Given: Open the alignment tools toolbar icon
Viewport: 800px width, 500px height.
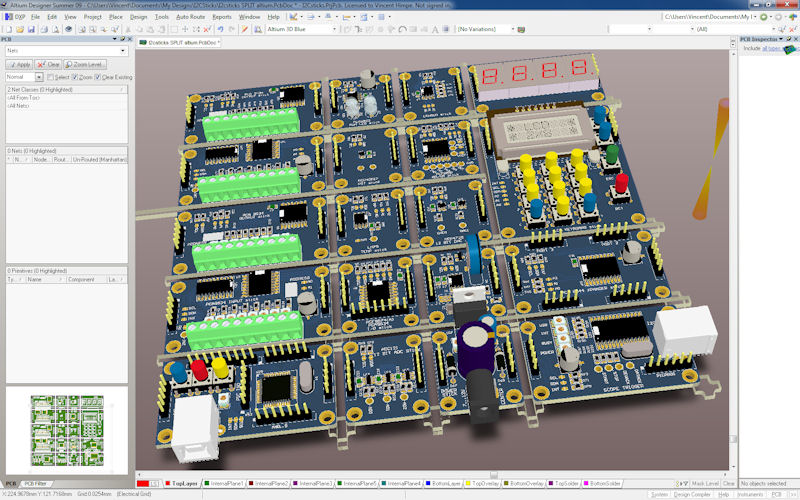Looking at the screenshot, I should point(311,17).
